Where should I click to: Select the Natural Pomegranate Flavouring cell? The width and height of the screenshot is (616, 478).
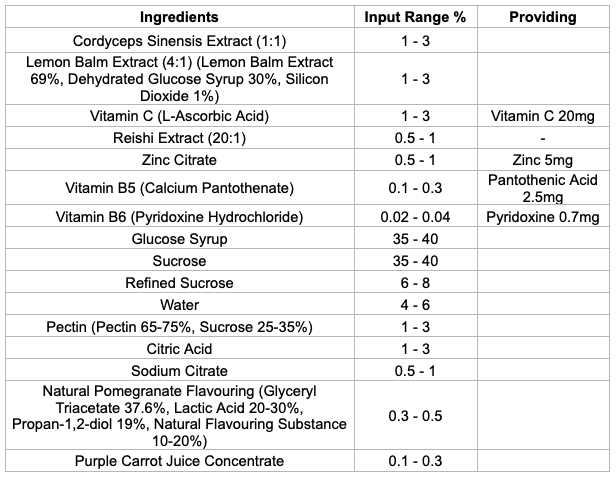(179, 416)
